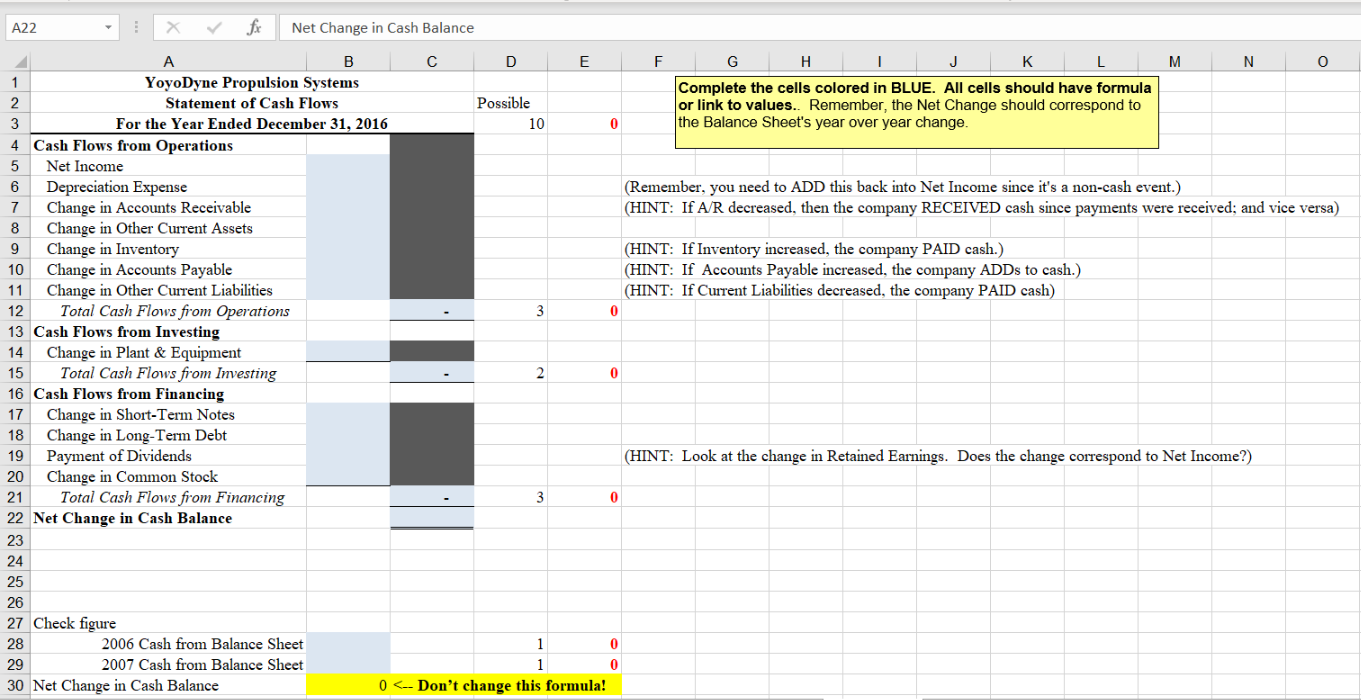1361x700 pixels.
Task: Select column O header
Action: point(1322,61)
